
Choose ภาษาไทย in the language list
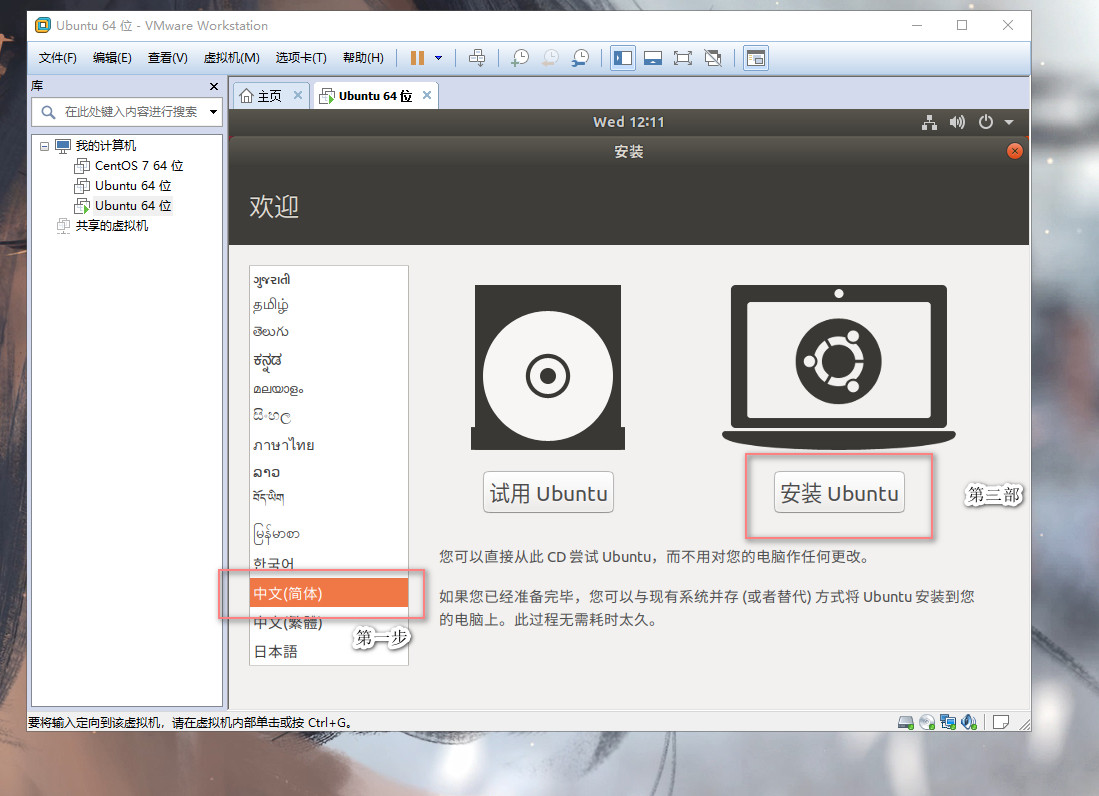329,445
